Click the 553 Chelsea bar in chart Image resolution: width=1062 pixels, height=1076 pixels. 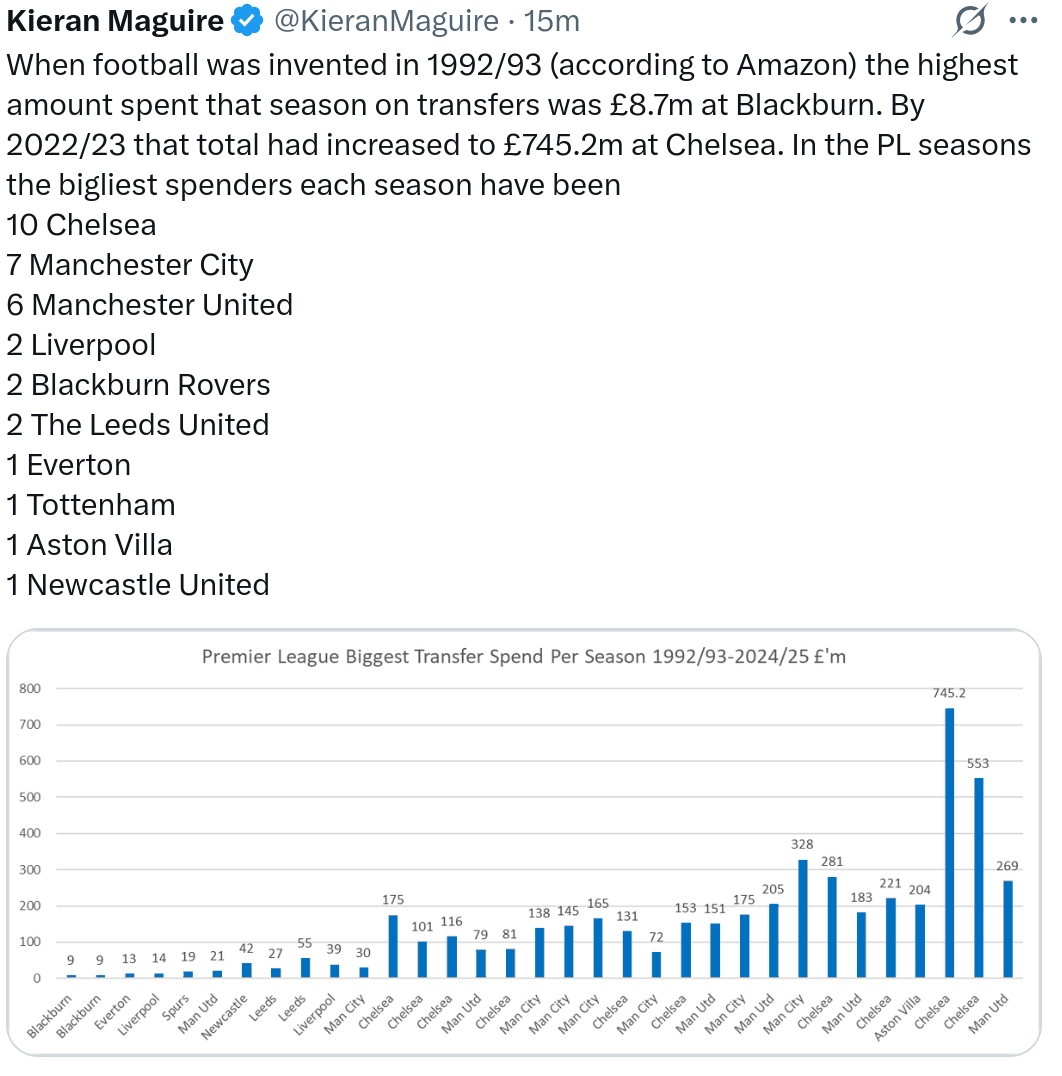pos(979,877)
